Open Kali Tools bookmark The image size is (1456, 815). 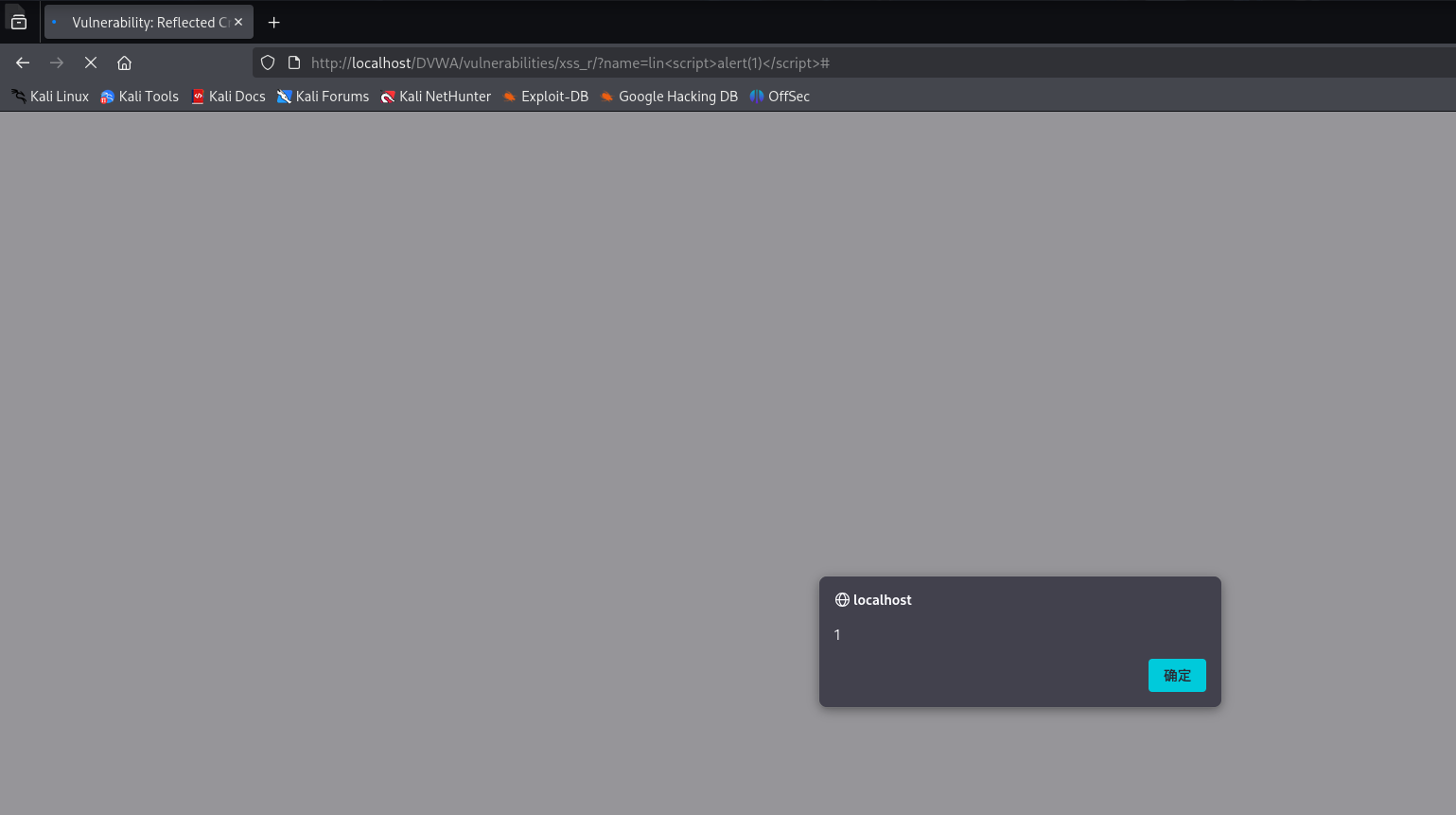tap(140, 97)
